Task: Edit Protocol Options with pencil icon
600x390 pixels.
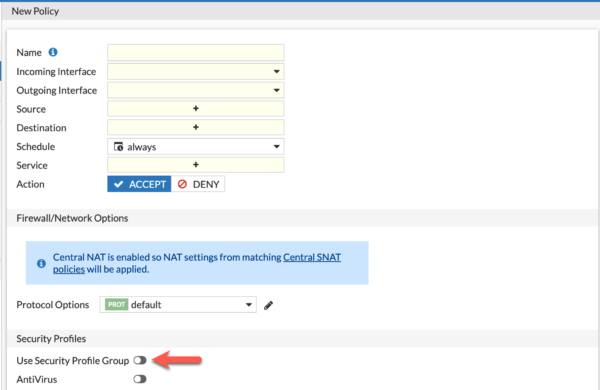Action: 269,305
